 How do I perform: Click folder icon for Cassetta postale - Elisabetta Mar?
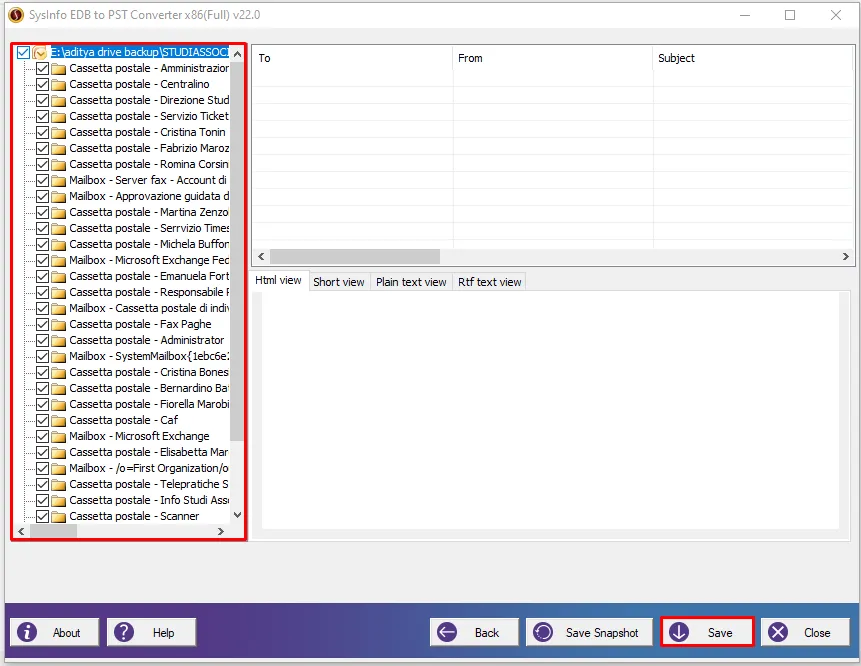tap(59, 452)
